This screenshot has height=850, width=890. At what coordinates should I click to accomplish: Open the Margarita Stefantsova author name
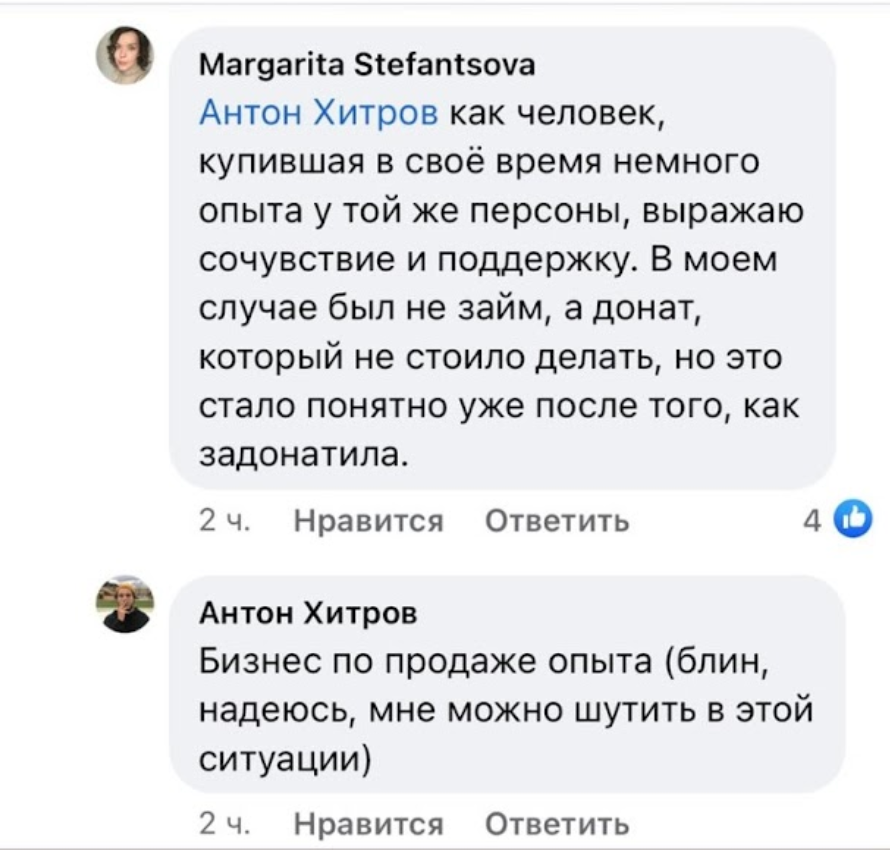(x=367, y=65)
